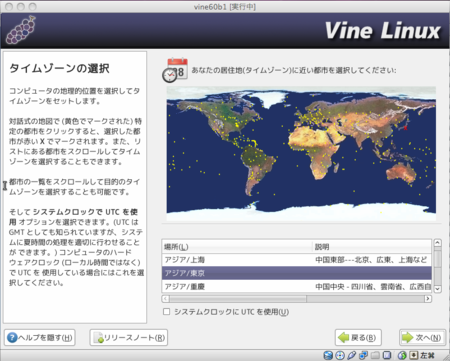Click the VirtualBox optical disc icon
450x361 pixels.
coord(340,355)
